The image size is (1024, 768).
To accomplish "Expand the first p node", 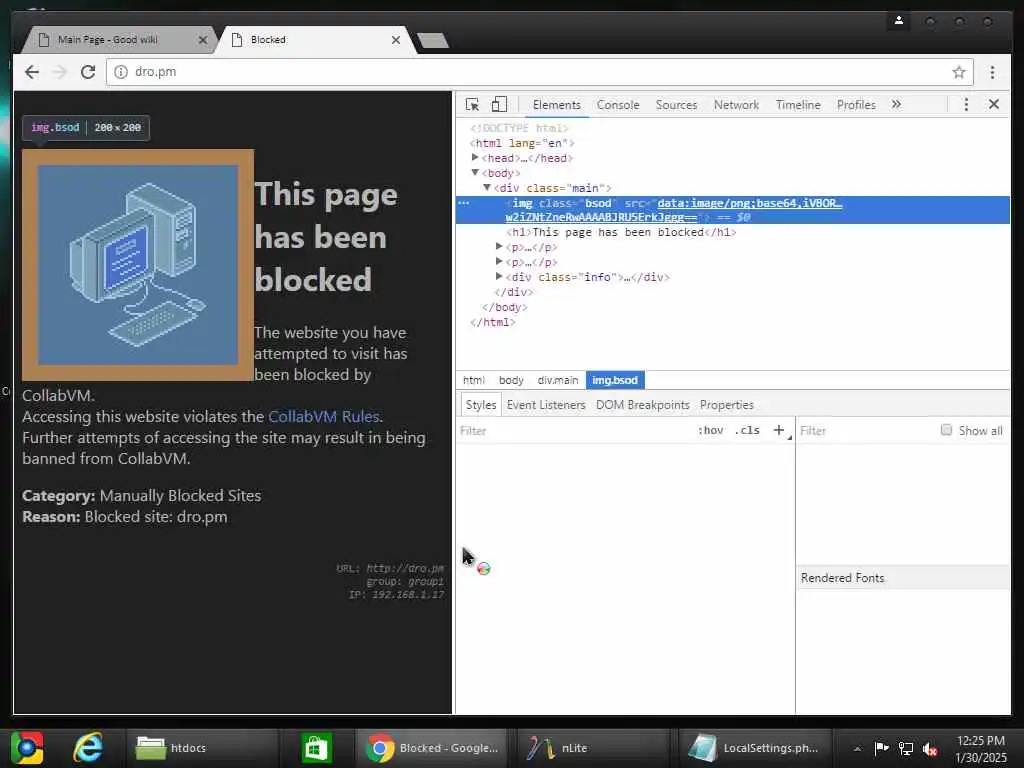I will pyautogui.click(x=499, y=247).
